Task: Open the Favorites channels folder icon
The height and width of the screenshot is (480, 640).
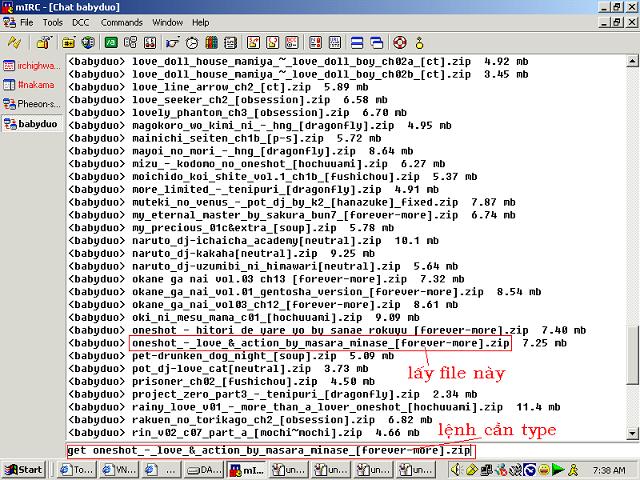Action: coord(69,42)
